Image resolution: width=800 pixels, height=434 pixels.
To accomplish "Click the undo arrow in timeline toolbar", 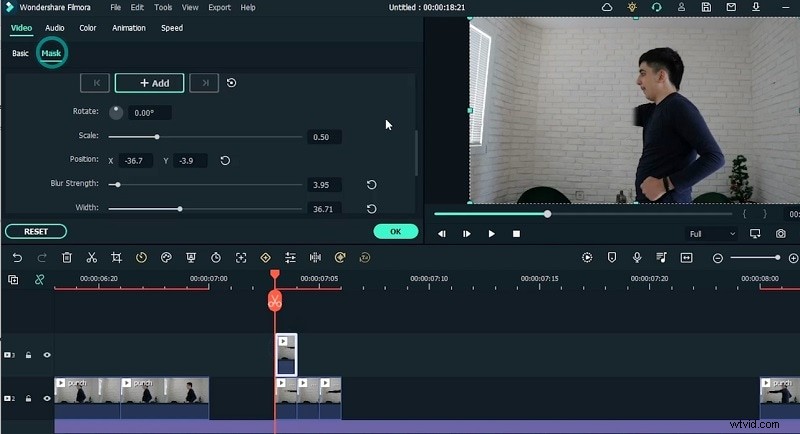I will [17, 258].
